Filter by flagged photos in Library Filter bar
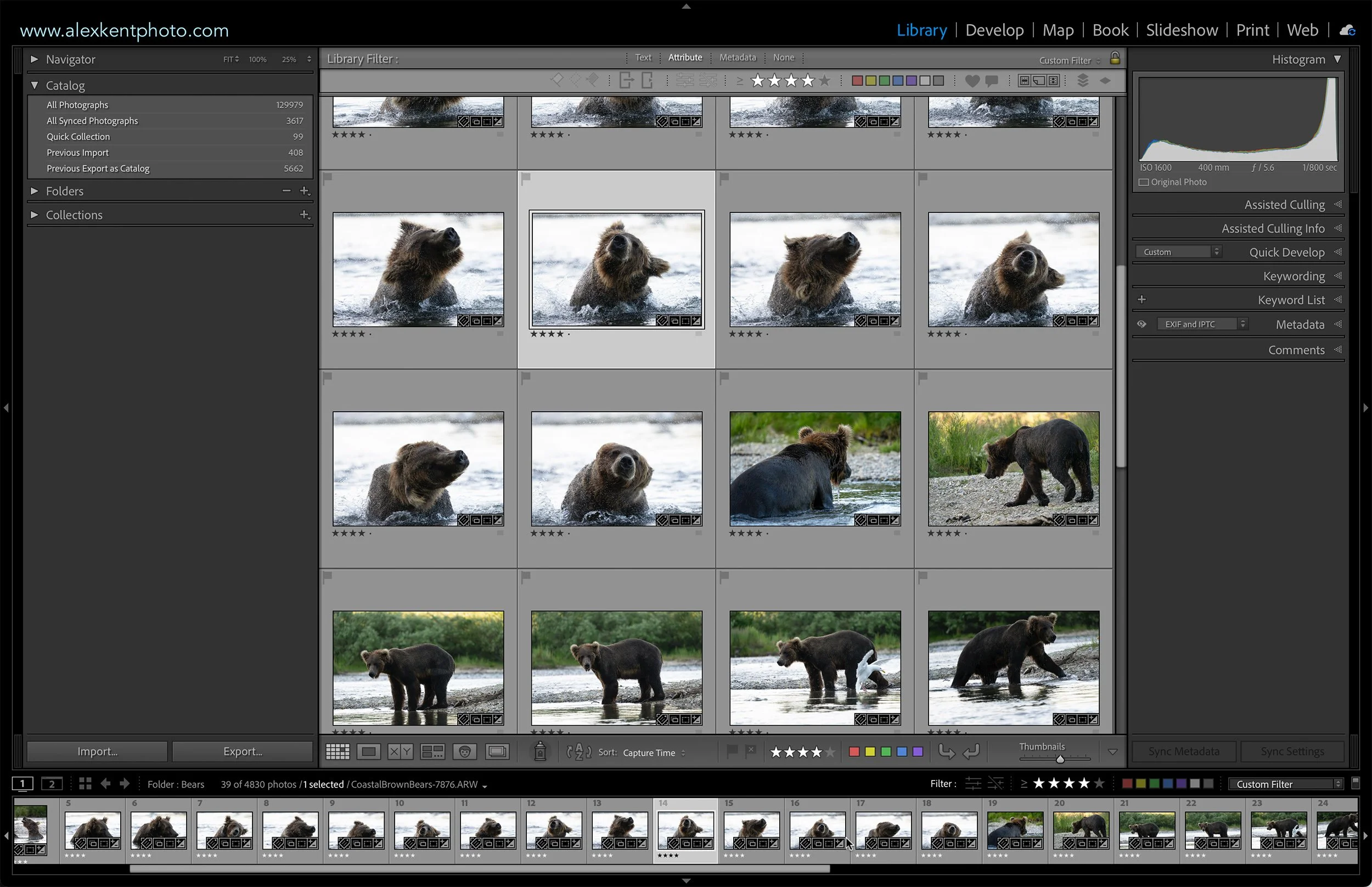Image resolution: width=1372 pixels, height=887 pixels. point(556,80)
